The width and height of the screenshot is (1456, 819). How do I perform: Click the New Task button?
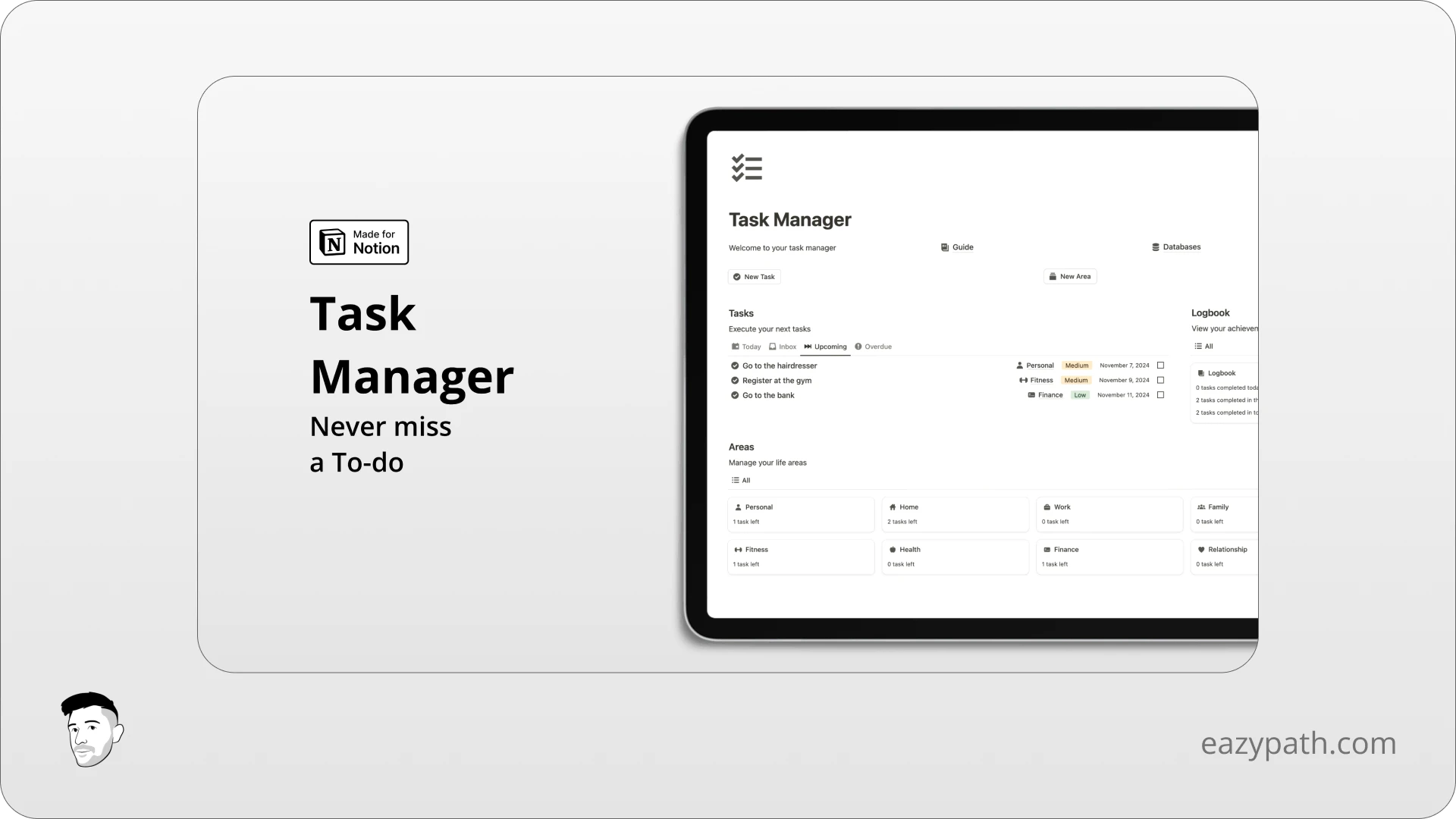[x=755, y=276]
